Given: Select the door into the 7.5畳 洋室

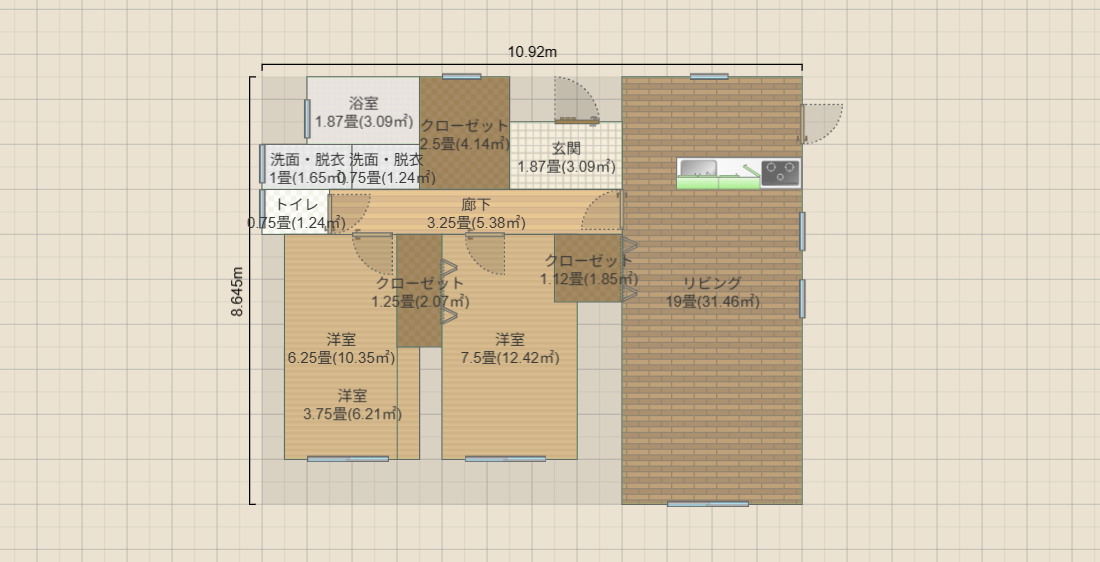Looking at the screenshot, I should tap(485, 254).
